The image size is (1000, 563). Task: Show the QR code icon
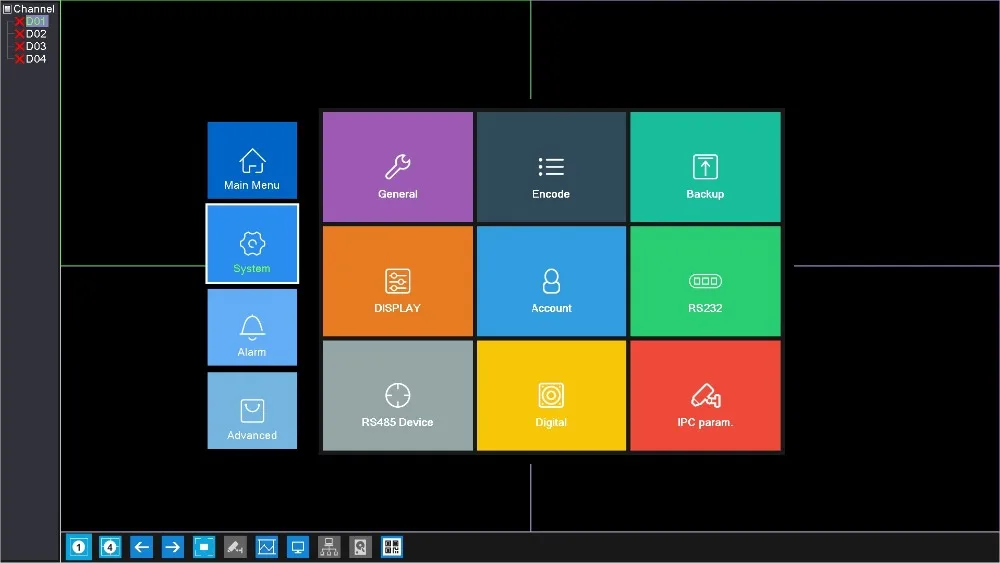(x=392, y=547)
